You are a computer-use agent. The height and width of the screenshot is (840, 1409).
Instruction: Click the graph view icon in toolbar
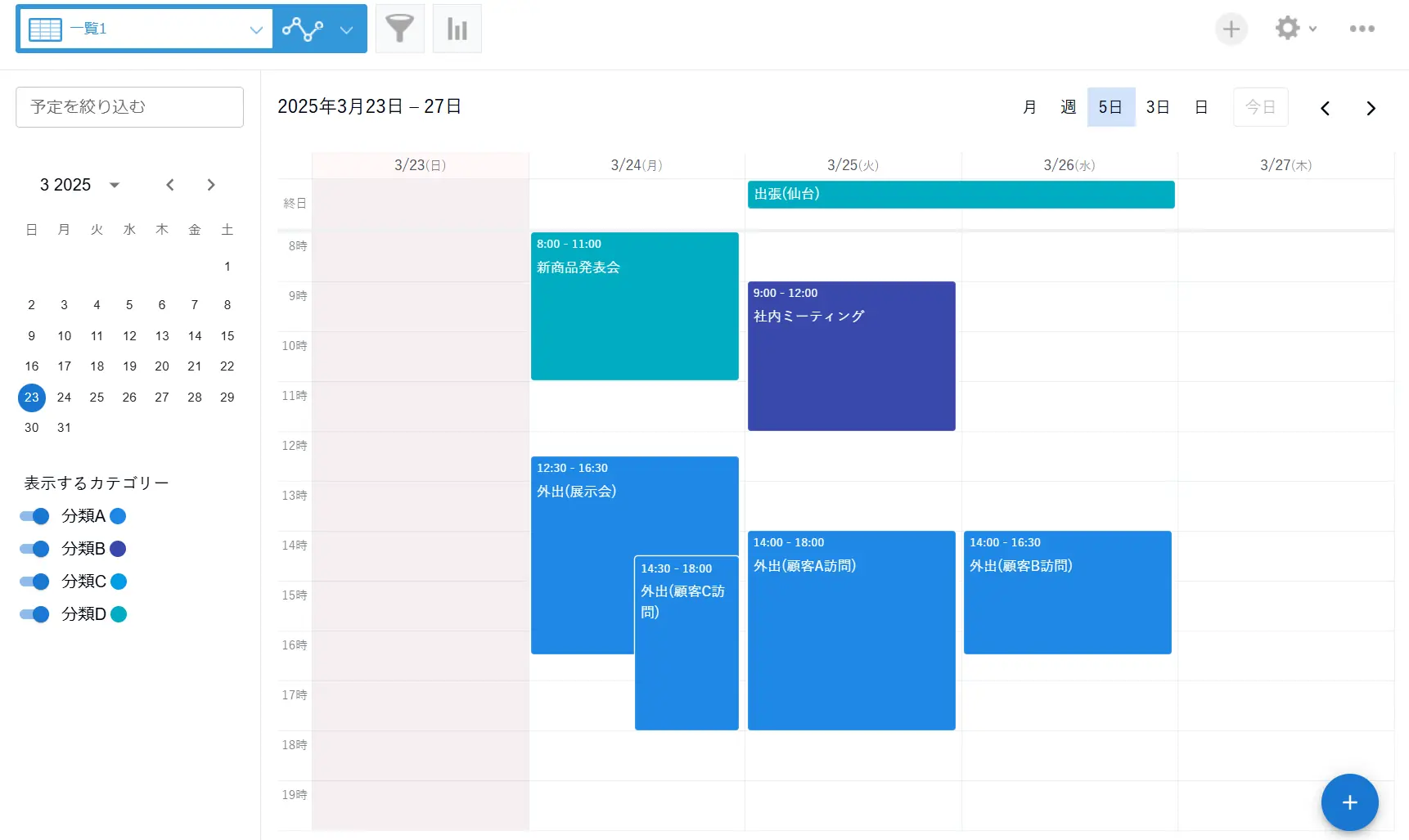coord(303,29)
